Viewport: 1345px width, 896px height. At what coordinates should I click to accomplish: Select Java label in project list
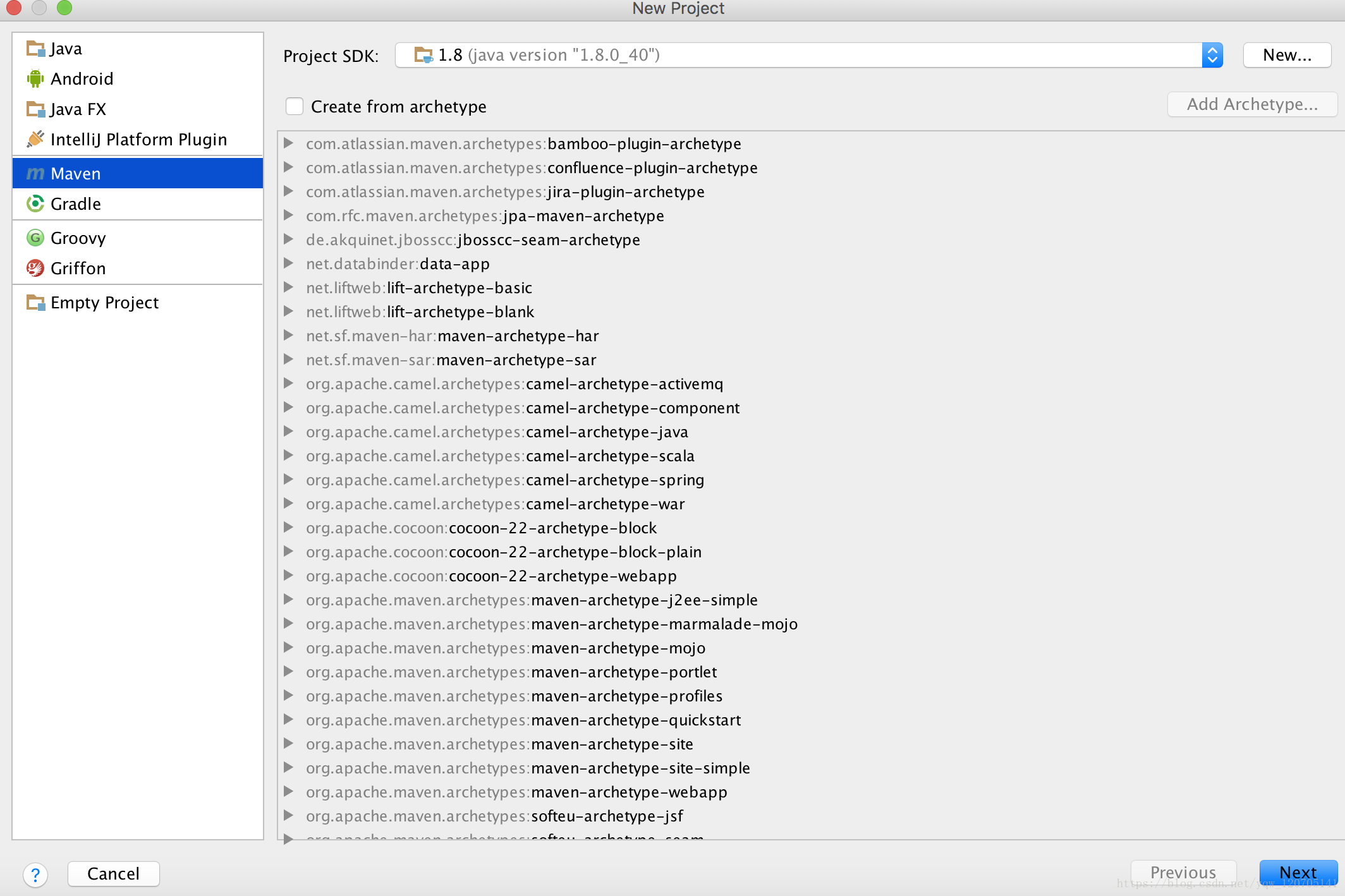66,49
